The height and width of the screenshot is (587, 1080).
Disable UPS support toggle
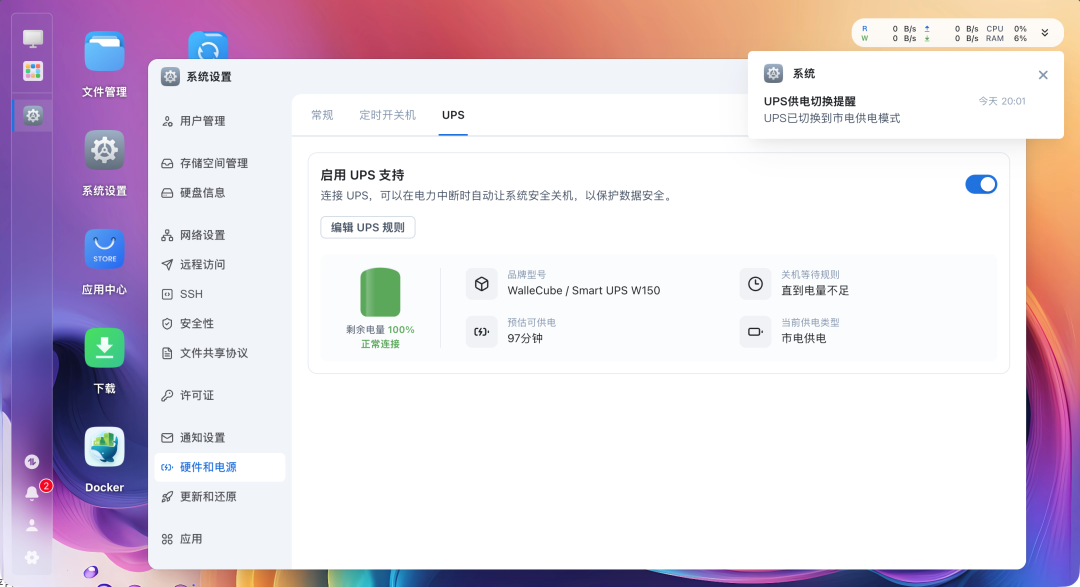tap(981, 184)
